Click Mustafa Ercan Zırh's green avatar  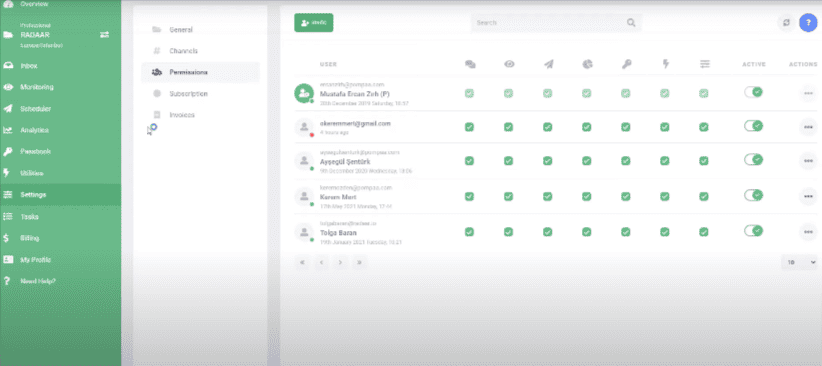point(304,93)
